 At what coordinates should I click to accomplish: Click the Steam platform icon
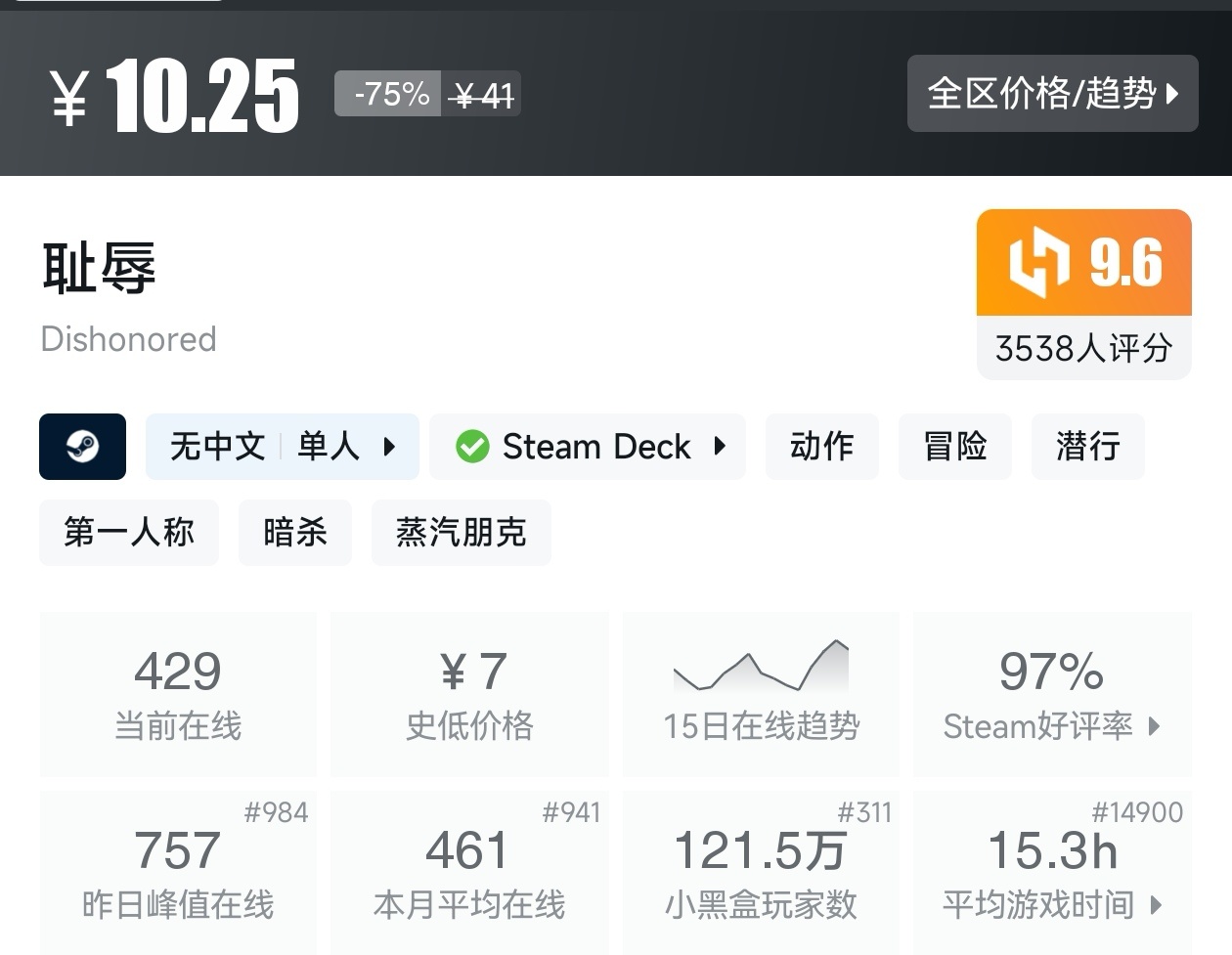(82, 447)
